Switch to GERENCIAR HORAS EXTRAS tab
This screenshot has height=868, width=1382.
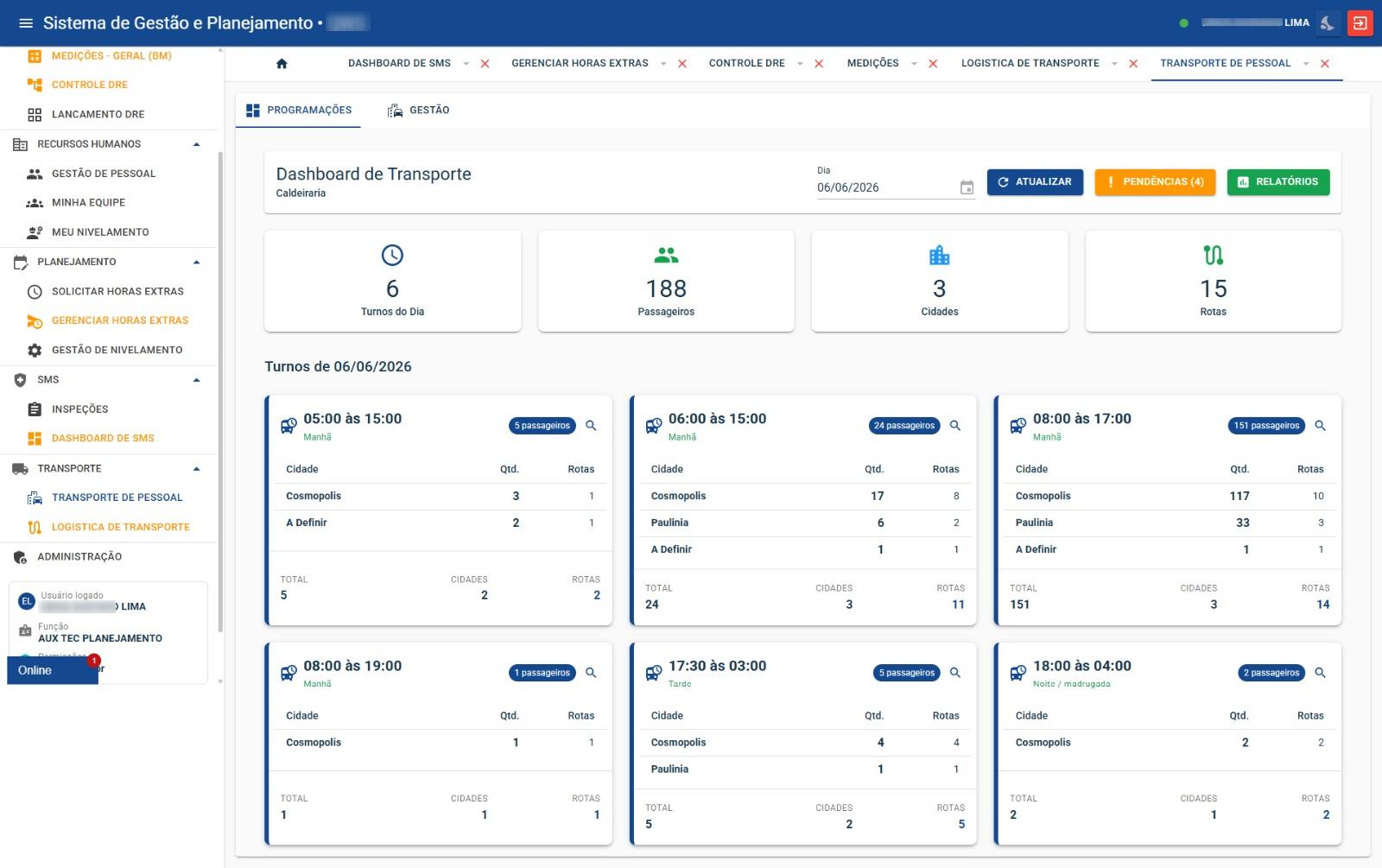click(580, 63)
